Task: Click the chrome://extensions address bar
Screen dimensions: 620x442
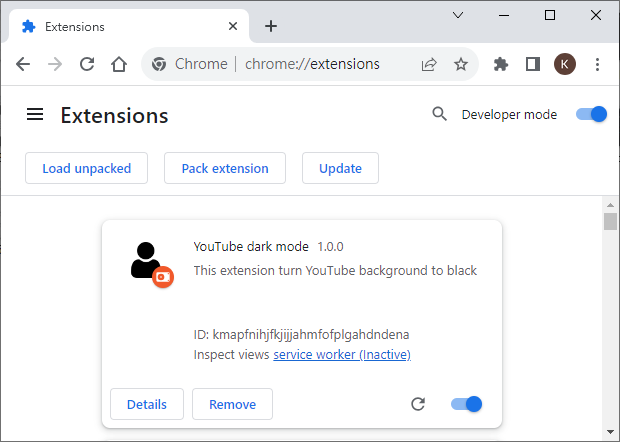Action: [x=310, y=64]
